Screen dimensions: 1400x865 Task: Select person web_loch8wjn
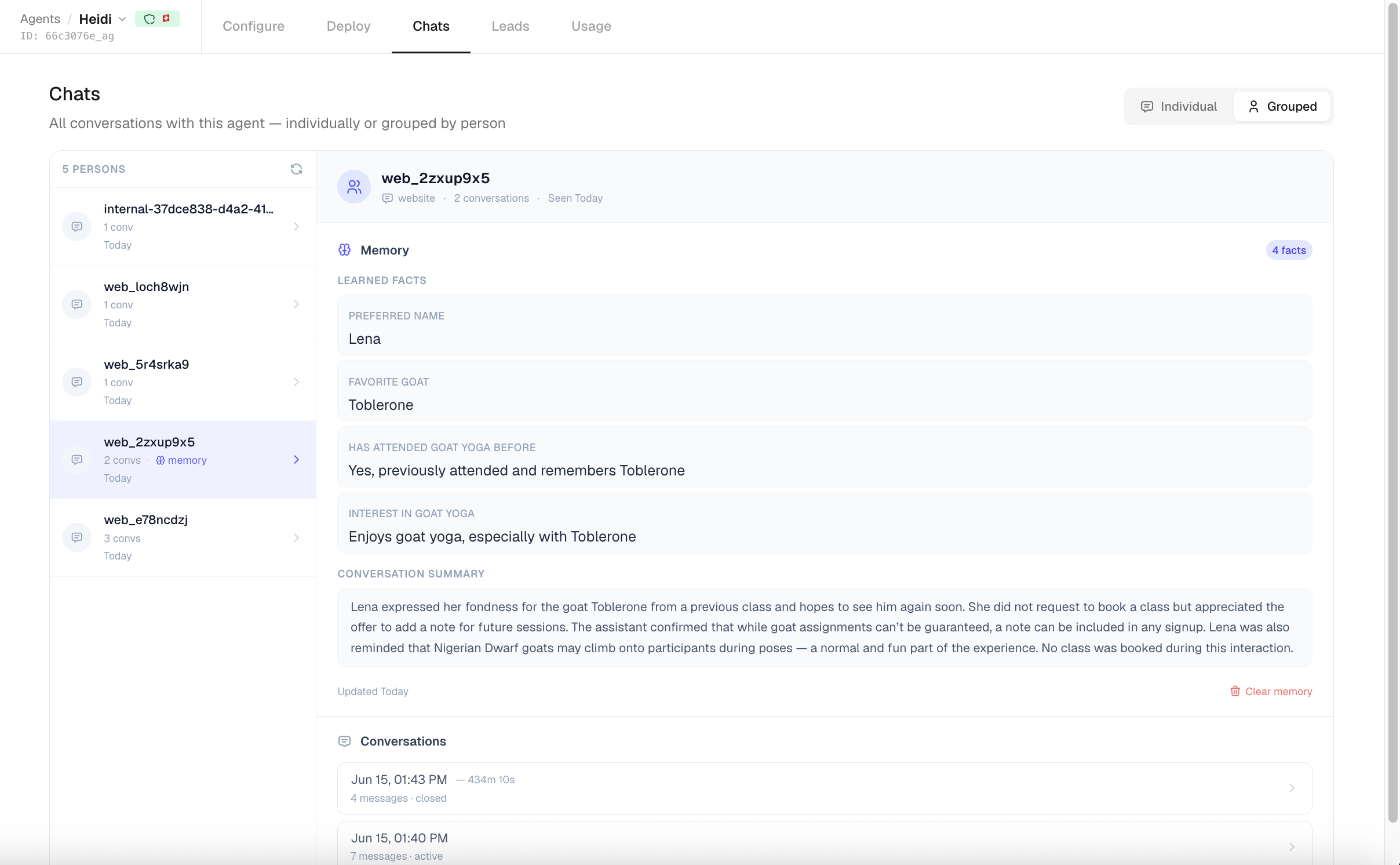[x=183, y=304]
